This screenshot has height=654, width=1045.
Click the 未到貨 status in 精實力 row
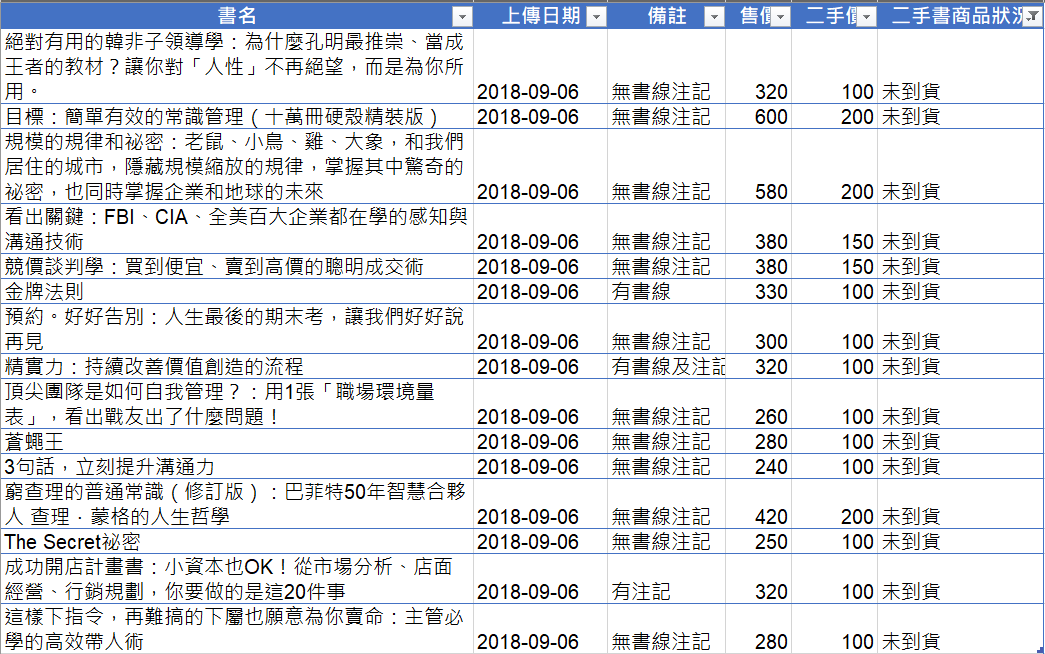(911, 367)
